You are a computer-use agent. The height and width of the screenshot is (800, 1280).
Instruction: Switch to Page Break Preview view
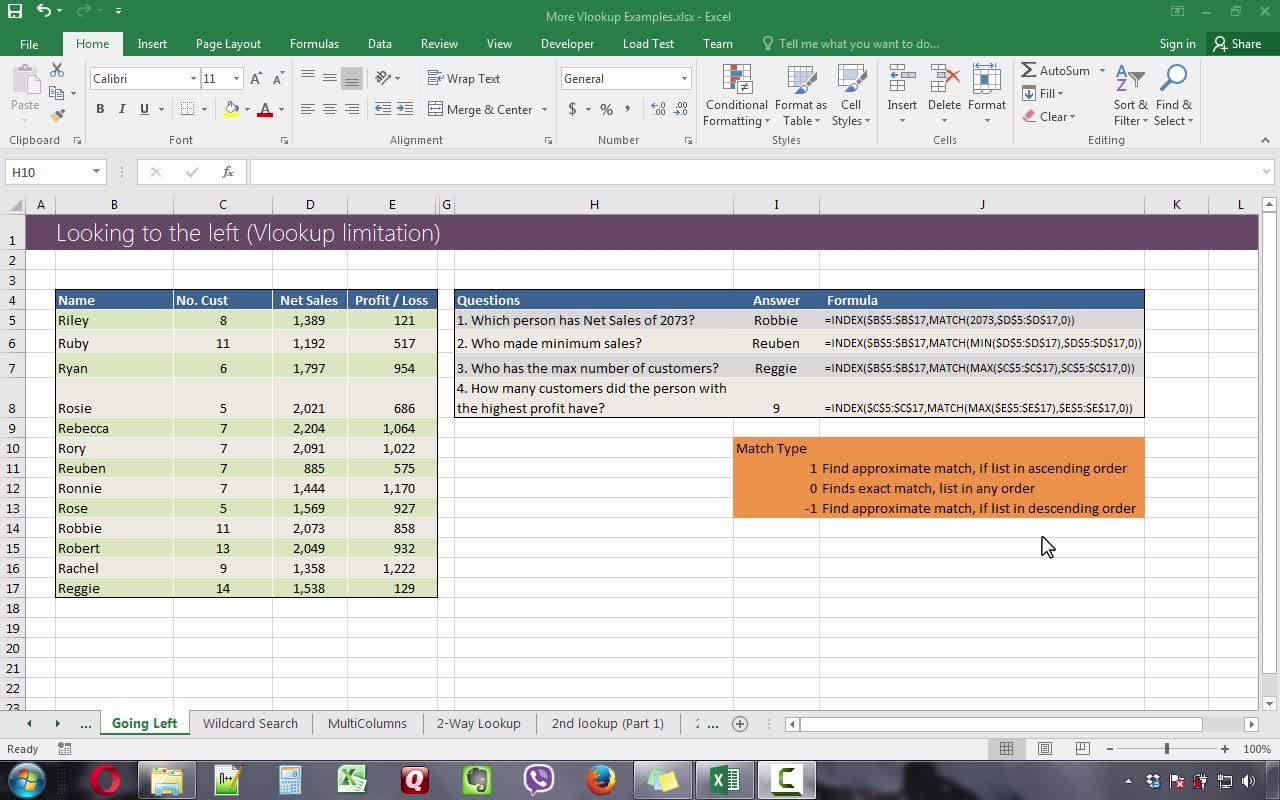click(x=1082, y=749)
